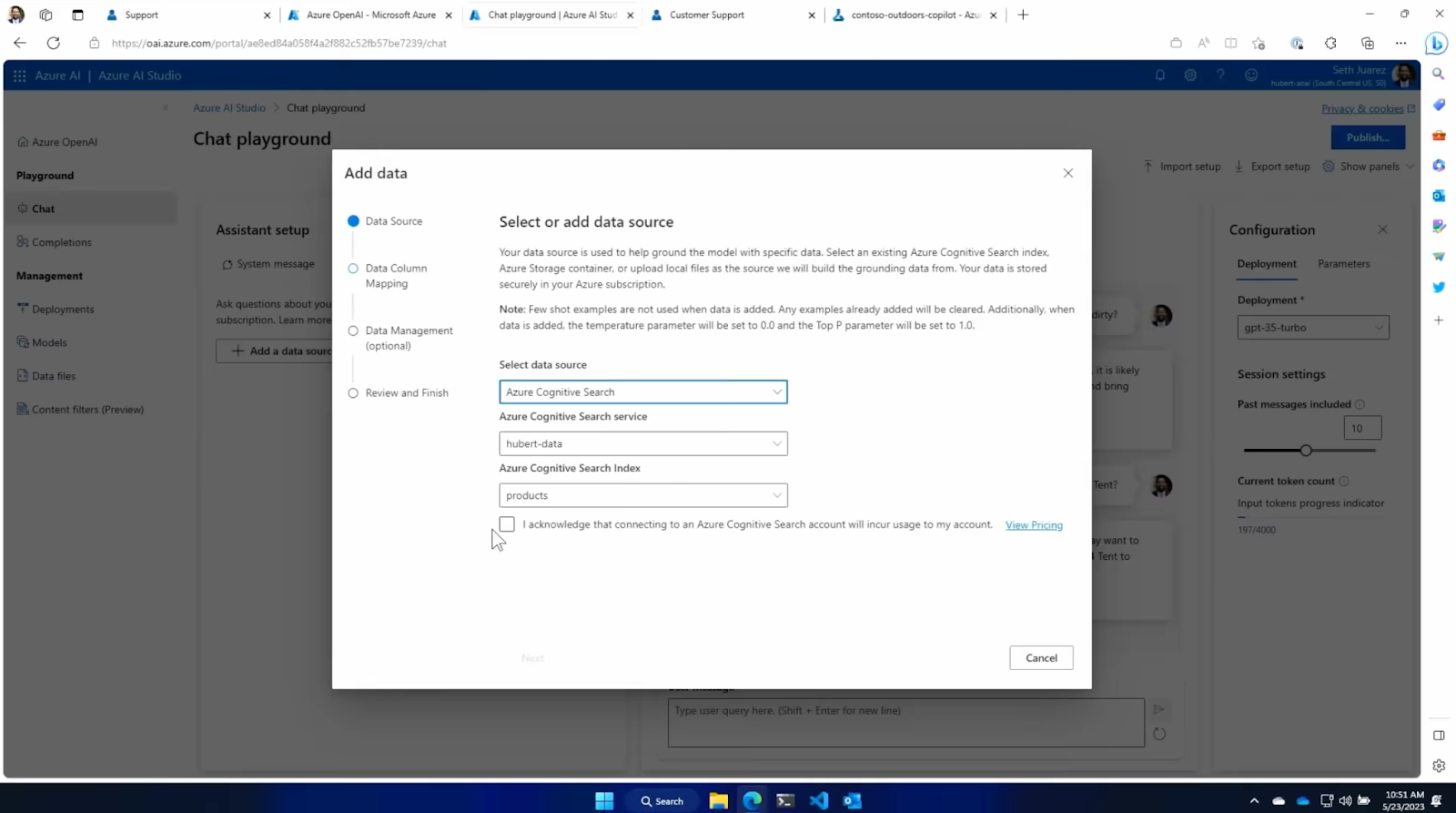Click the Past messages included info icon
1456x813 pixels.
click(1360, 404)
